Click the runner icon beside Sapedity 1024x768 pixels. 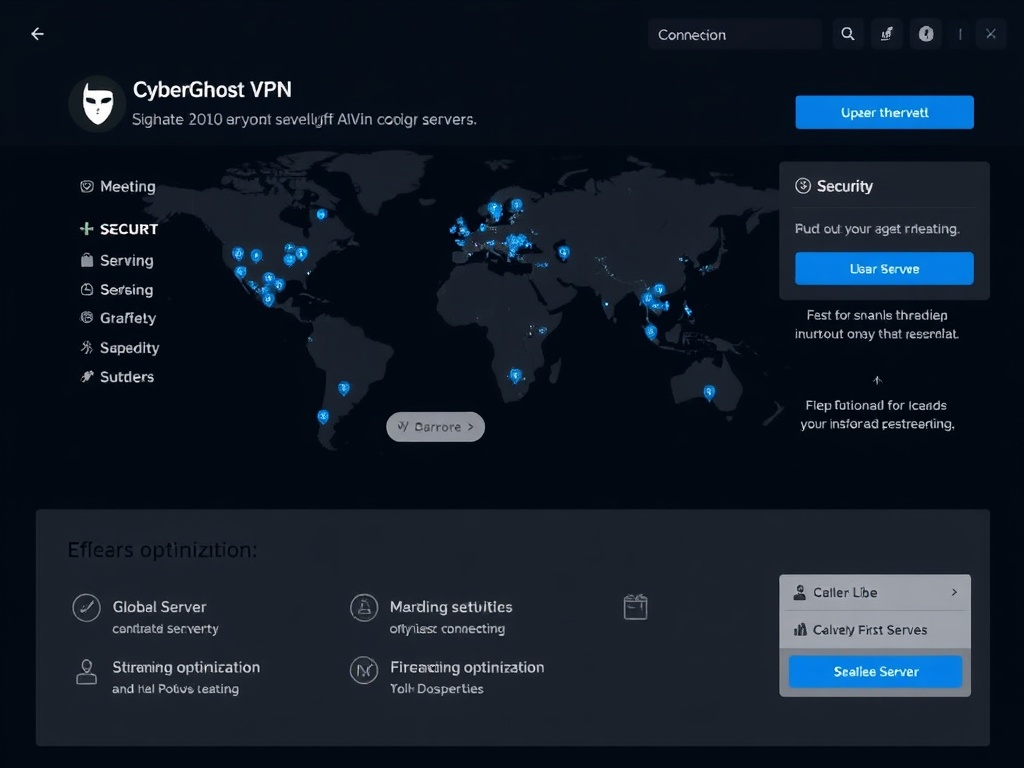[x=87, y=347]
